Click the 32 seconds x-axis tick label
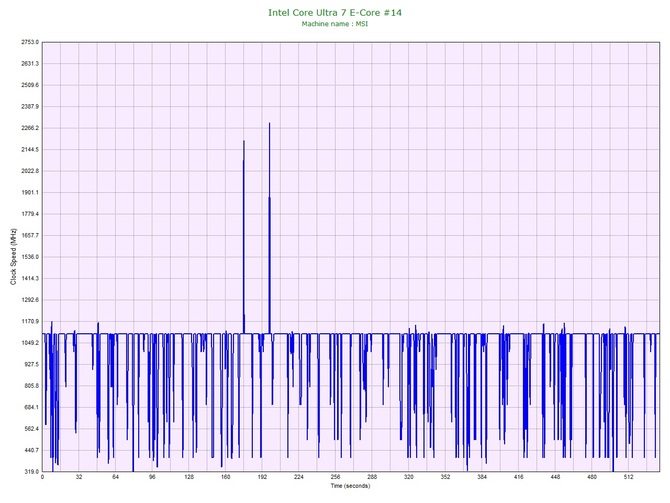Viewport: 670px width, 503px height. 79,477
